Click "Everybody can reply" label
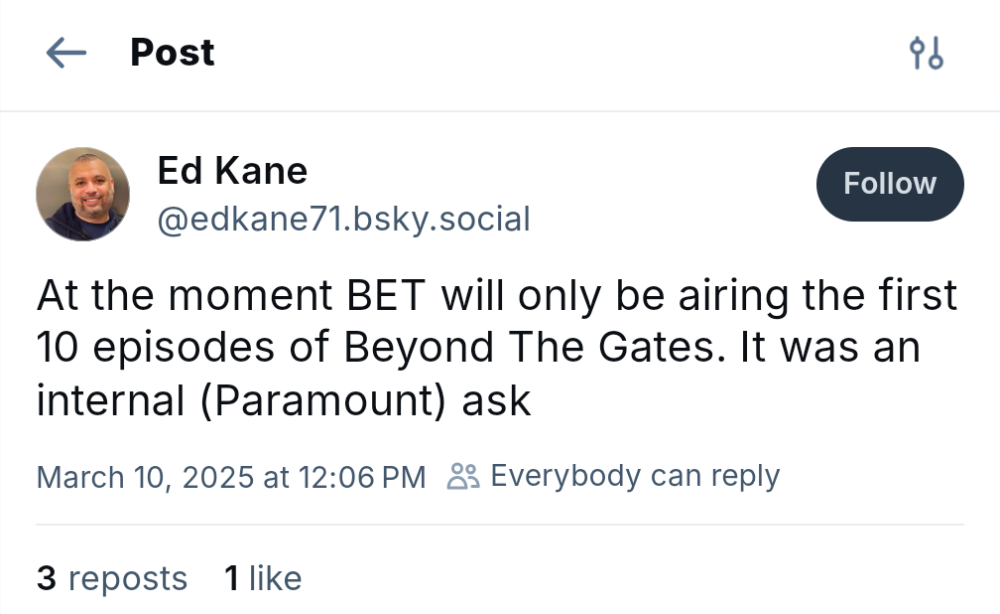The image size is (1000, 614). [x=634, y=476]
